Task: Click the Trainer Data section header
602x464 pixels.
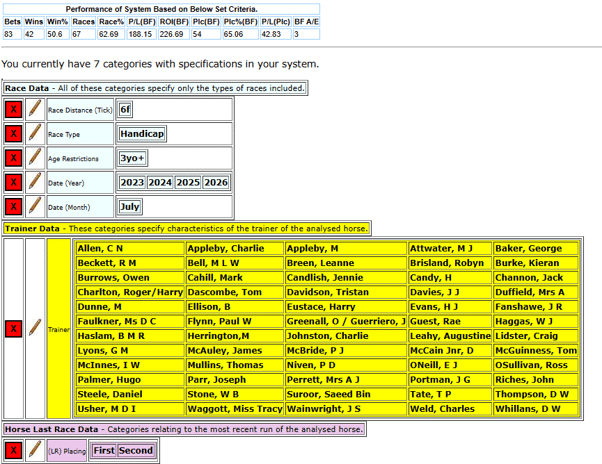Action: tap(187, 229)
